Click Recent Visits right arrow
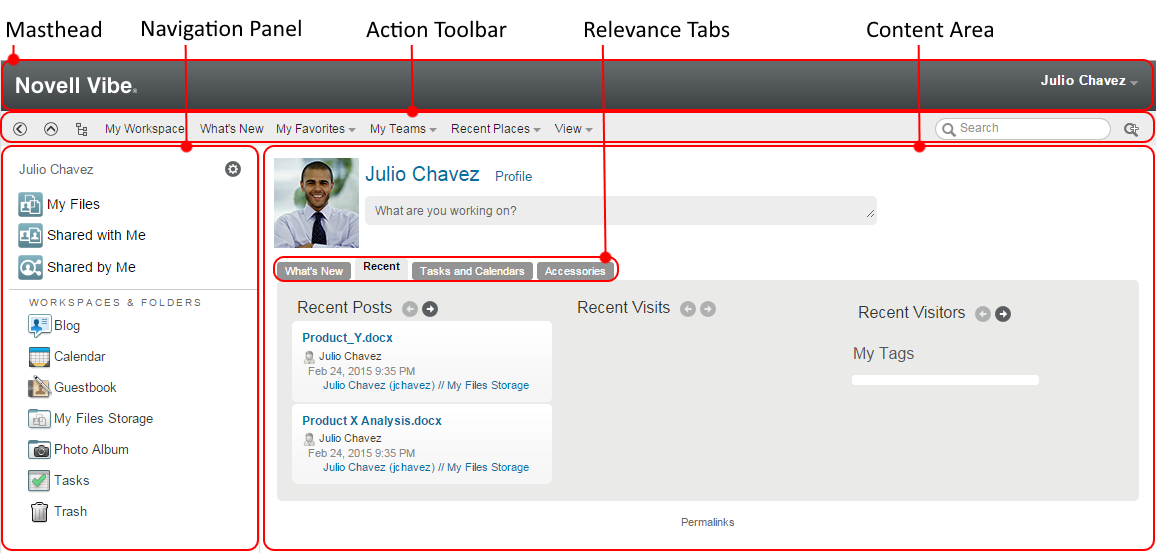1156x553 pixels. 708,309
